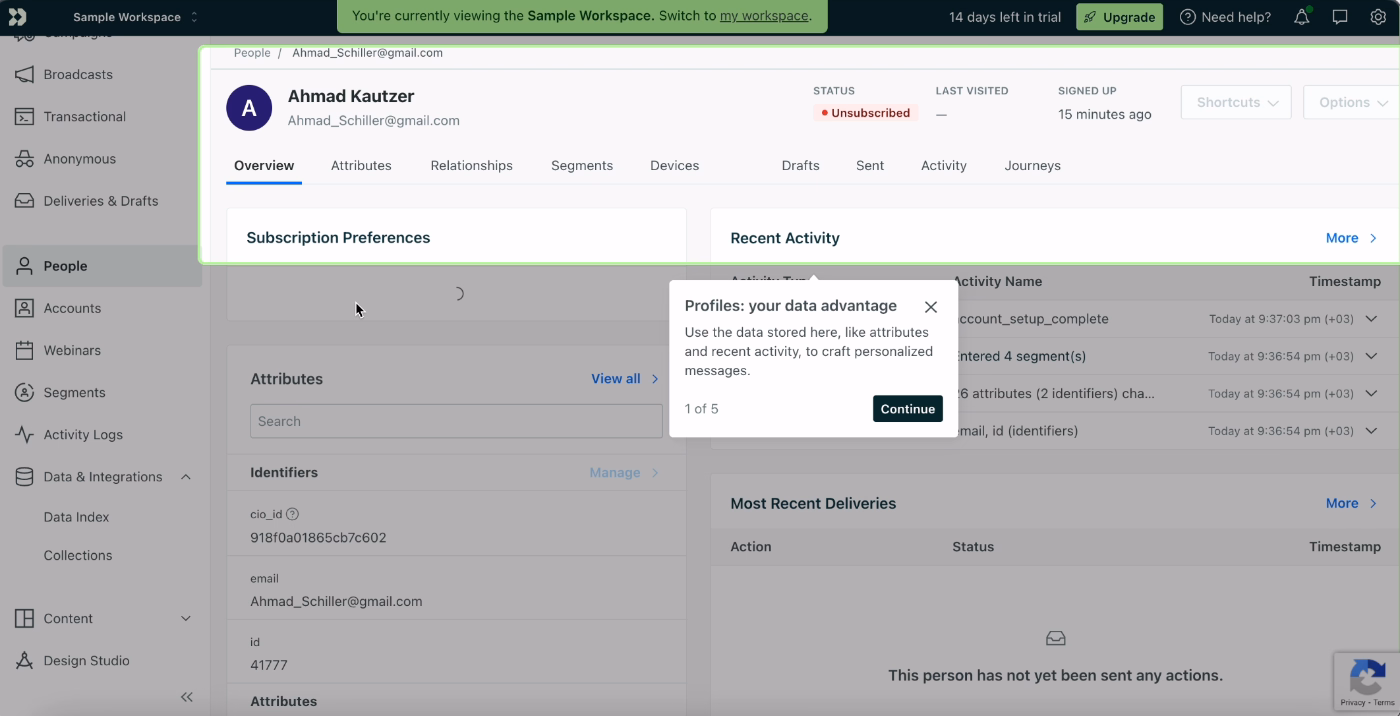
Task: Switch to the Activity tab
Action: coord(943,166)
